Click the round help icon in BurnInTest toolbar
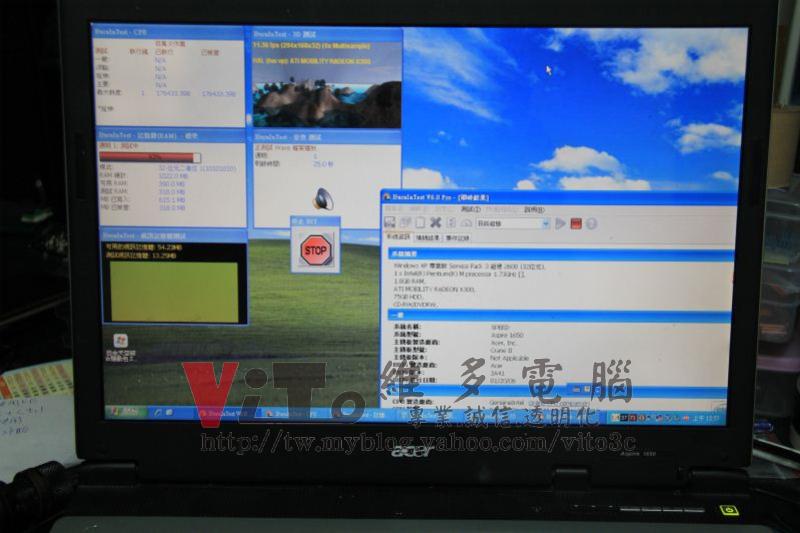The height and width of the screenshot is (533, 800). [x=591, y=223]
